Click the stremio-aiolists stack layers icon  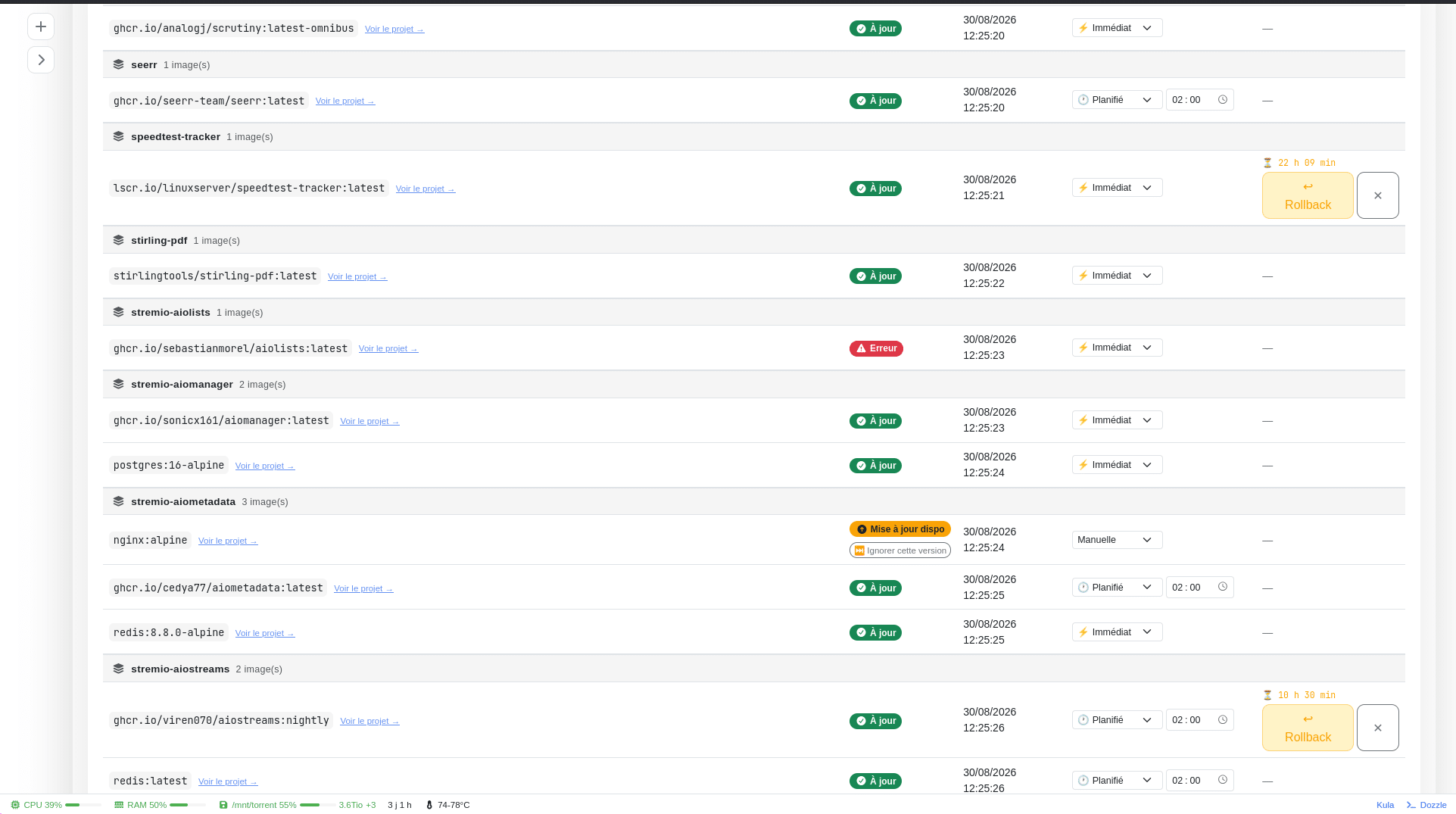(x=118, y=312)
